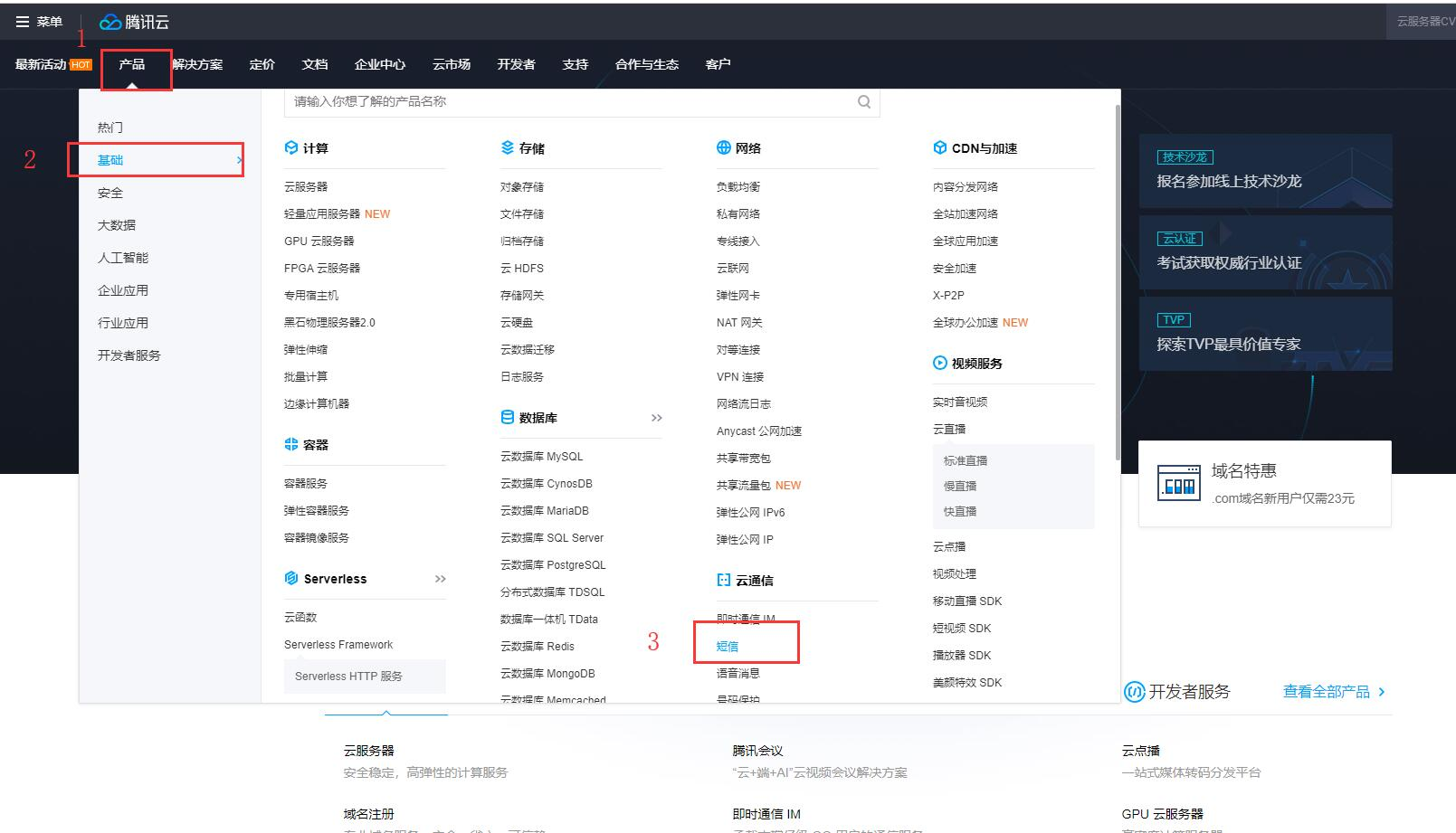Open the 实时音视频 link

click(x=960, y=402)
